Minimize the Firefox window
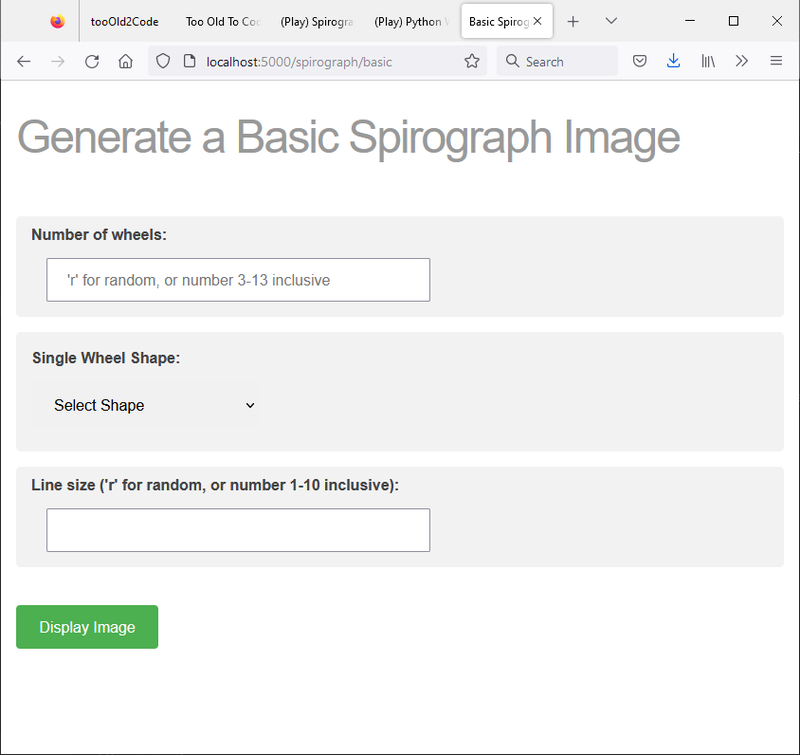The image size is (800, 755). click(690, 21)
